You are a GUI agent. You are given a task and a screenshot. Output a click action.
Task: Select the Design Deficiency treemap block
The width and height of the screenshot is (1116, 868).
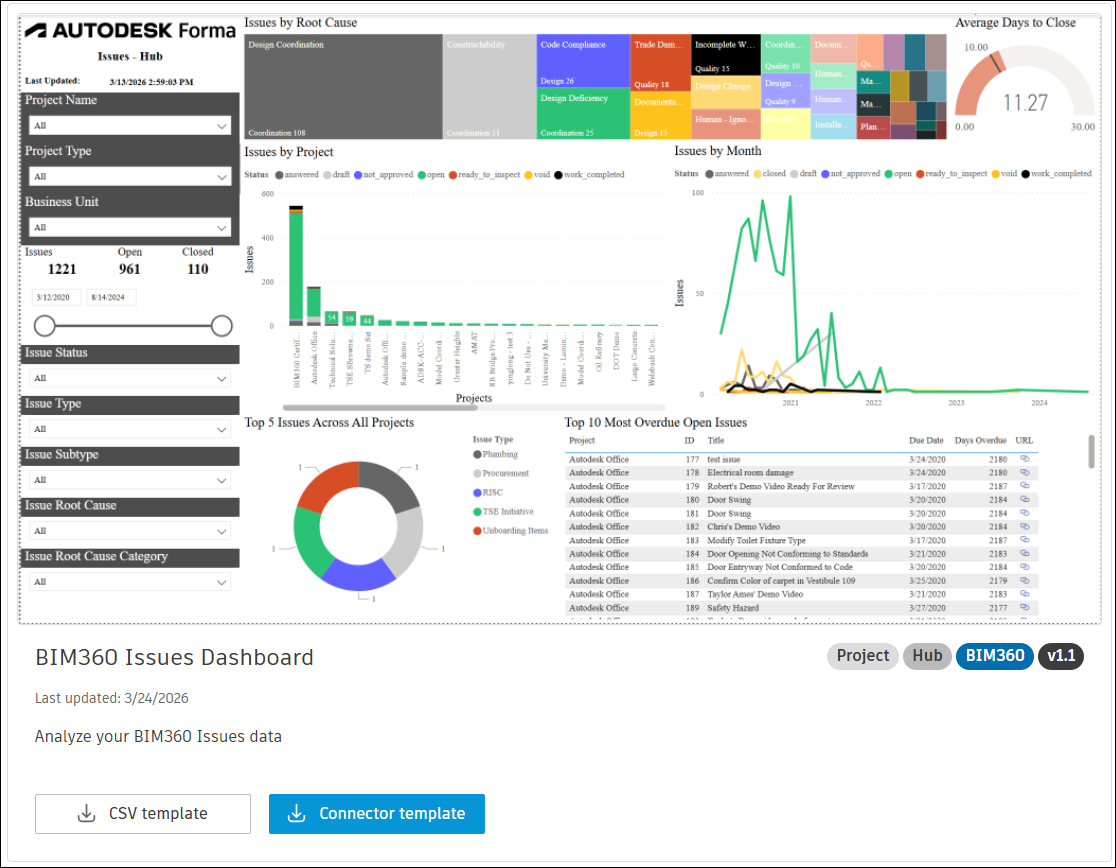pos(584,113)
